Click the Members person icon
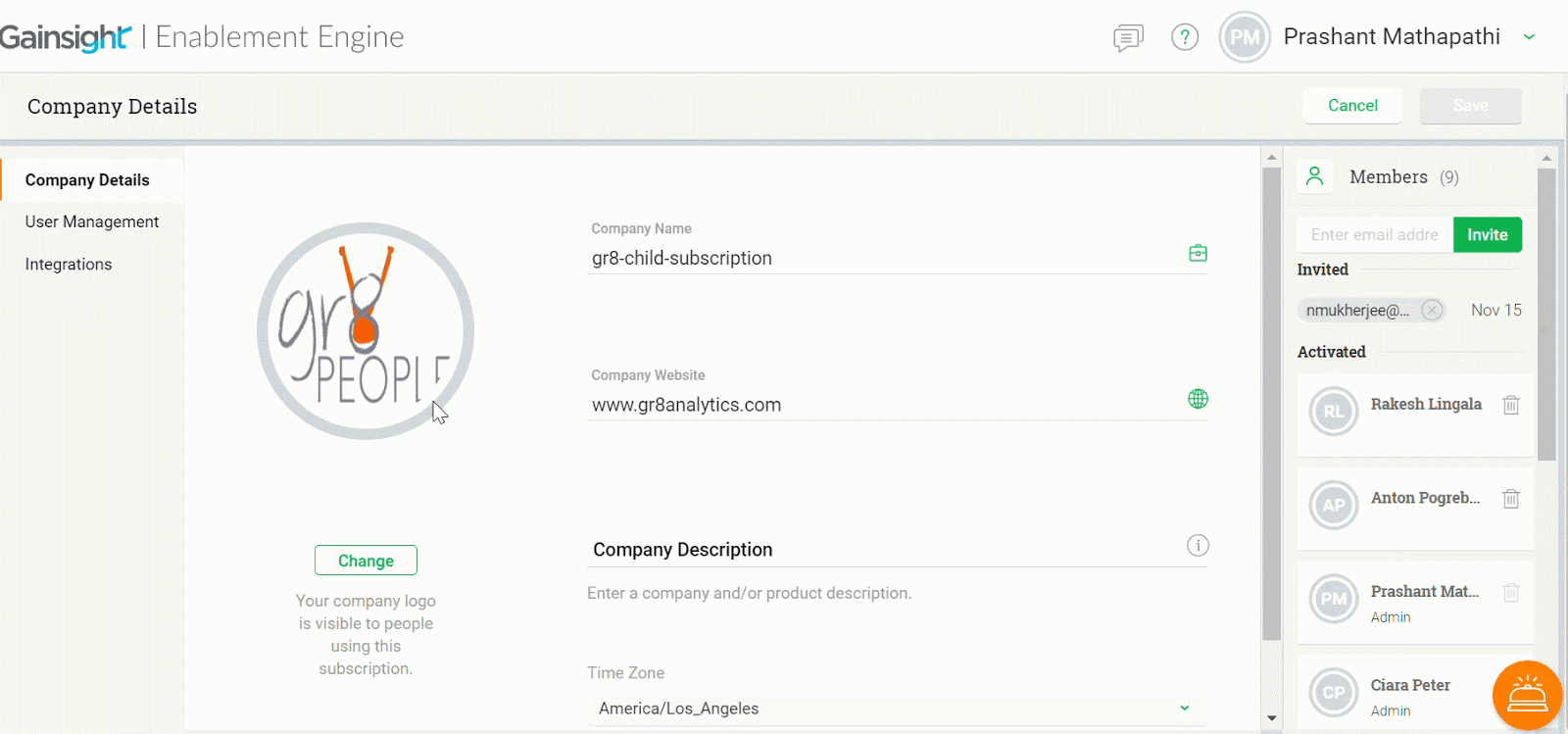Screen dimensions: 1568x734 (1315, 176)
